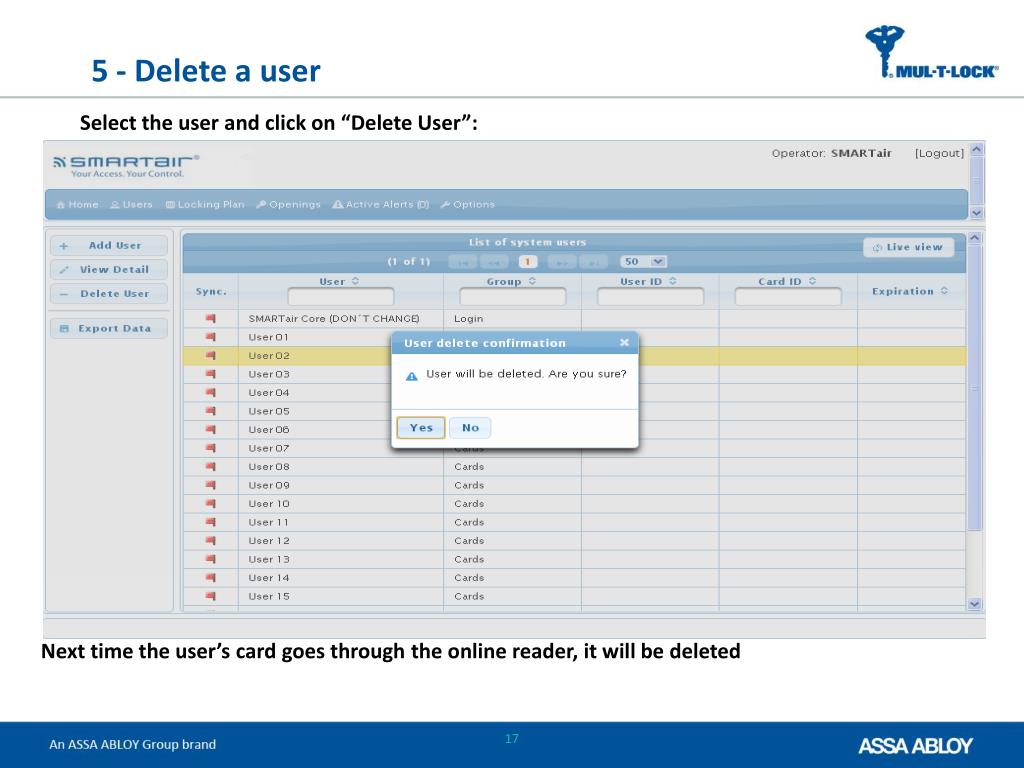The image size is (1024, 768).
Task: Go to the first page of users
Action: point(463,262)
